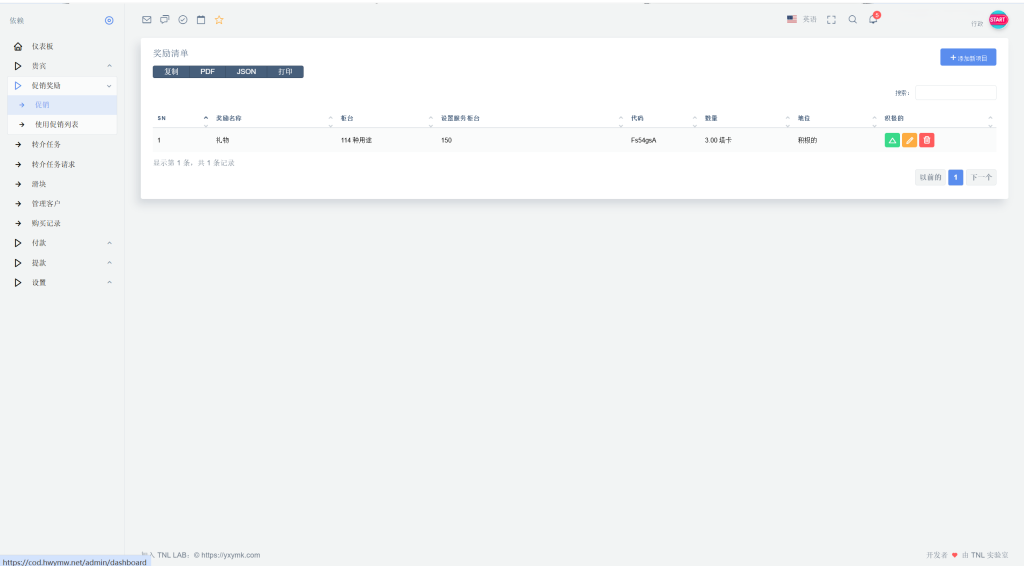Click the 打印 print button

[x=285, y=72]
